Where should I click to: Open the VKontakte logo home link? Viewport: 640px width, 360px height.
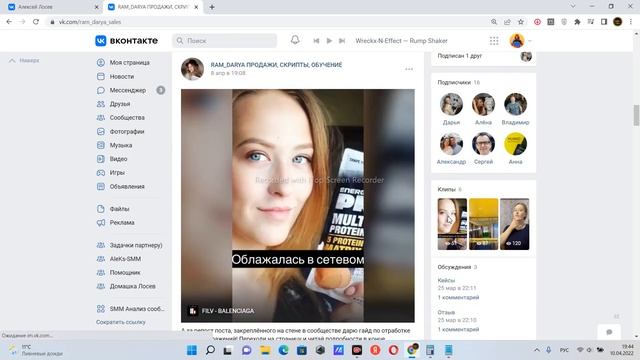(x=127, y=41)
